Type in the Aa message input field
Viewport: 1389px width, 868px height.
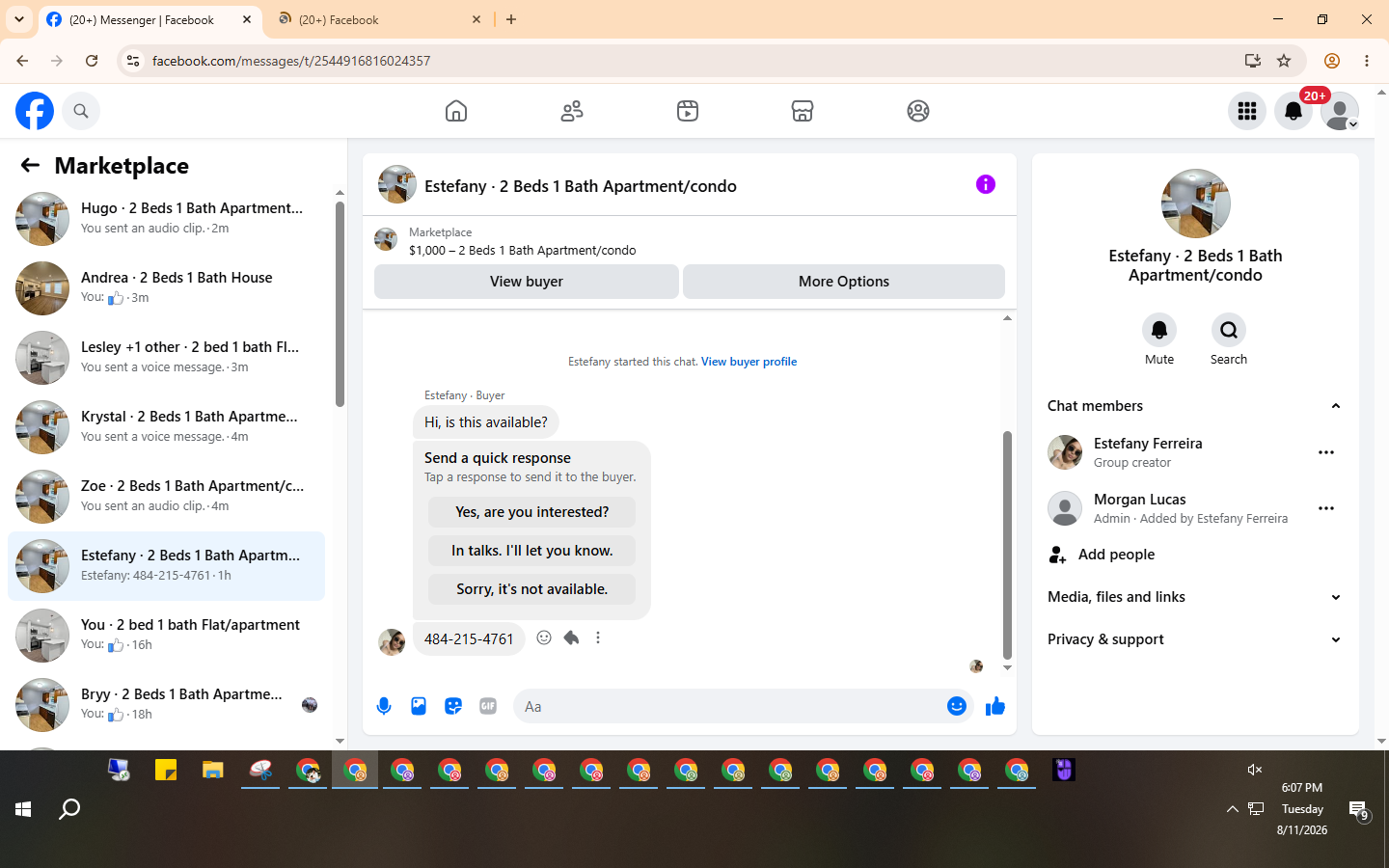[x=729, y=707]
